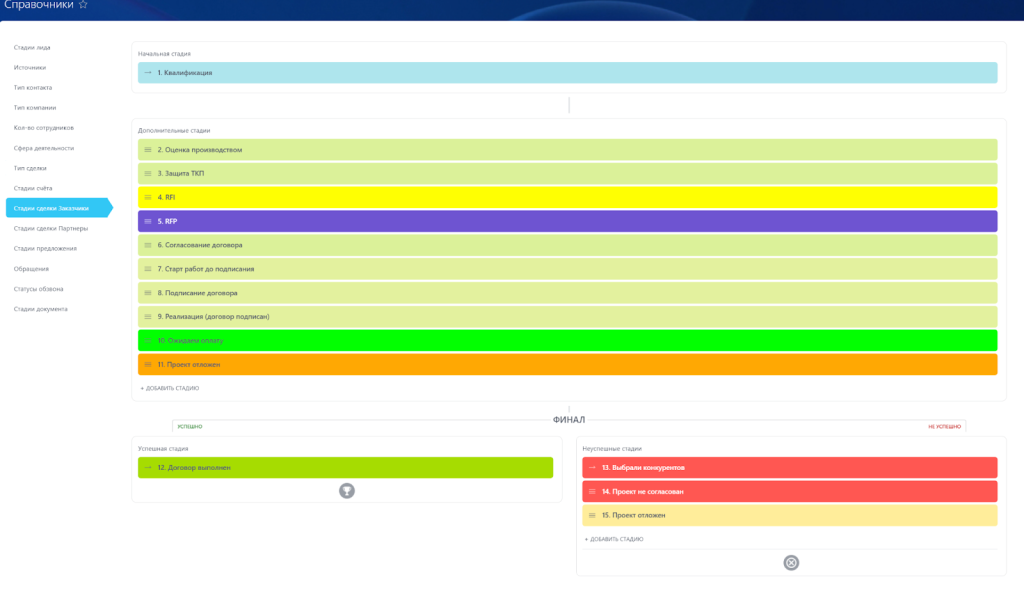Click the 12. Договор выполнен stage
Screen dimensions: 1024x600
345,468
